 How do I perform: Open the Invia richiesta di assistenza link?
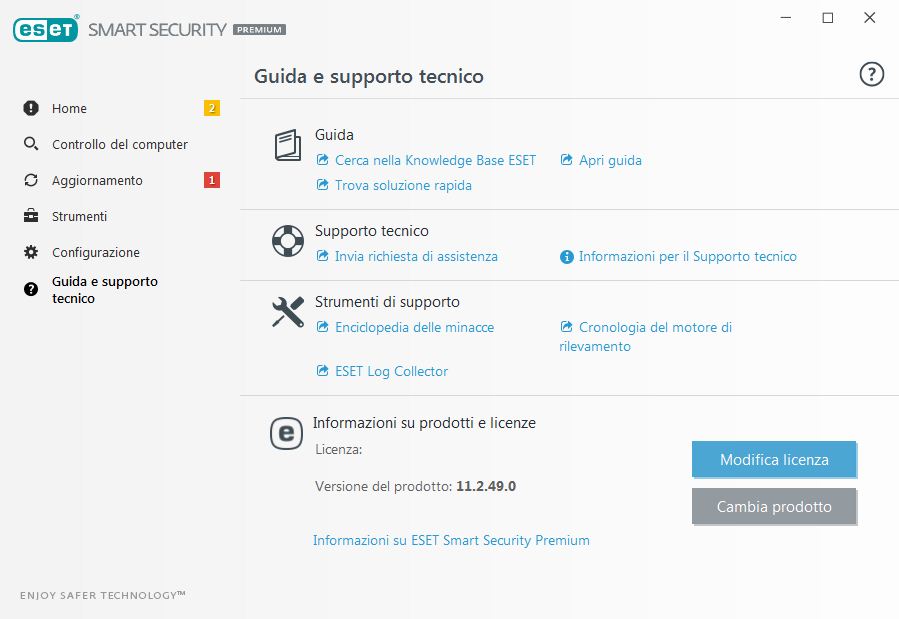pyautogui.click(x=416, y=256)
